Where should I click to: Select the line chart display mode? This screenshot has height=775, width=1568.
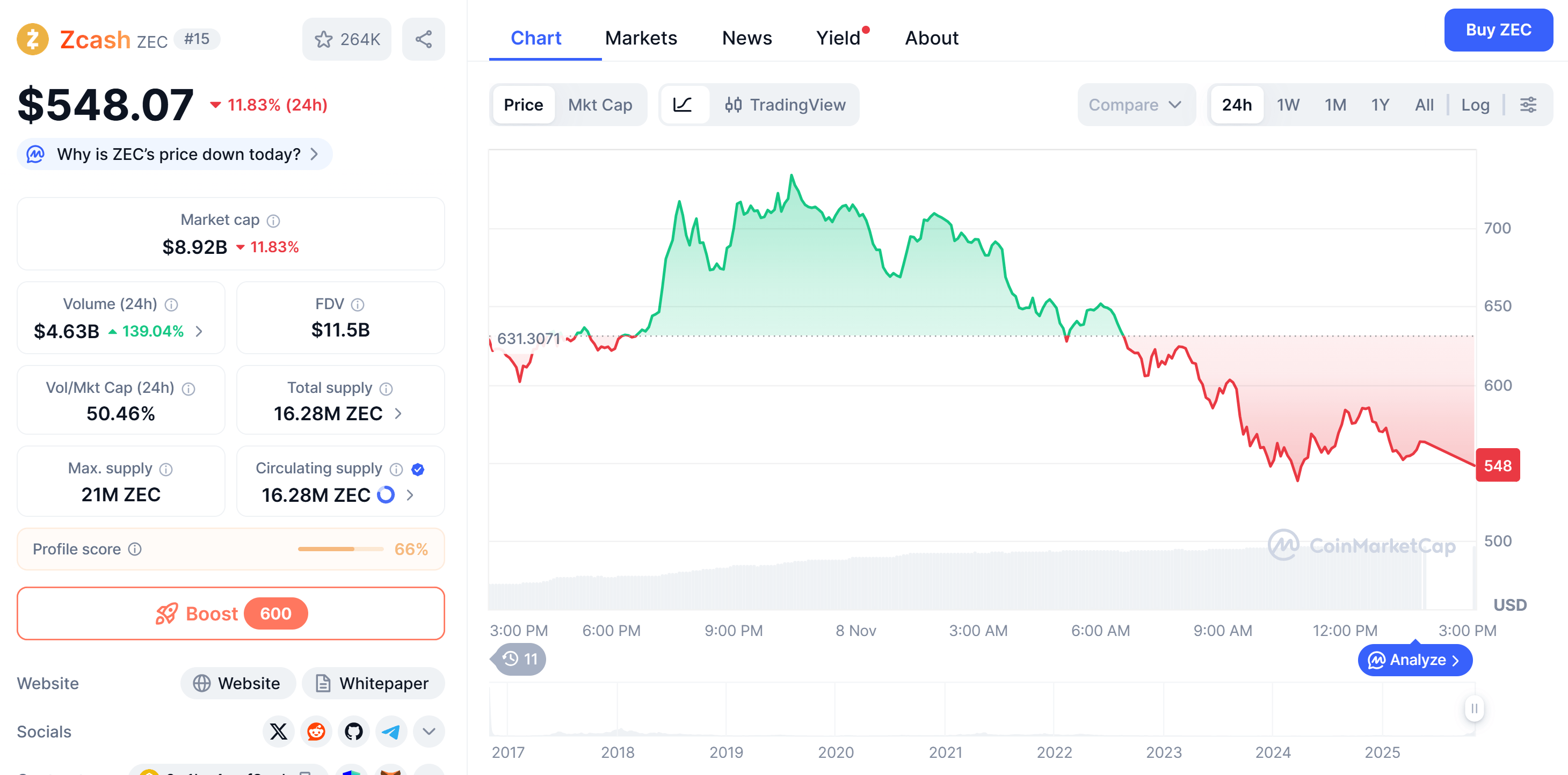685,105
